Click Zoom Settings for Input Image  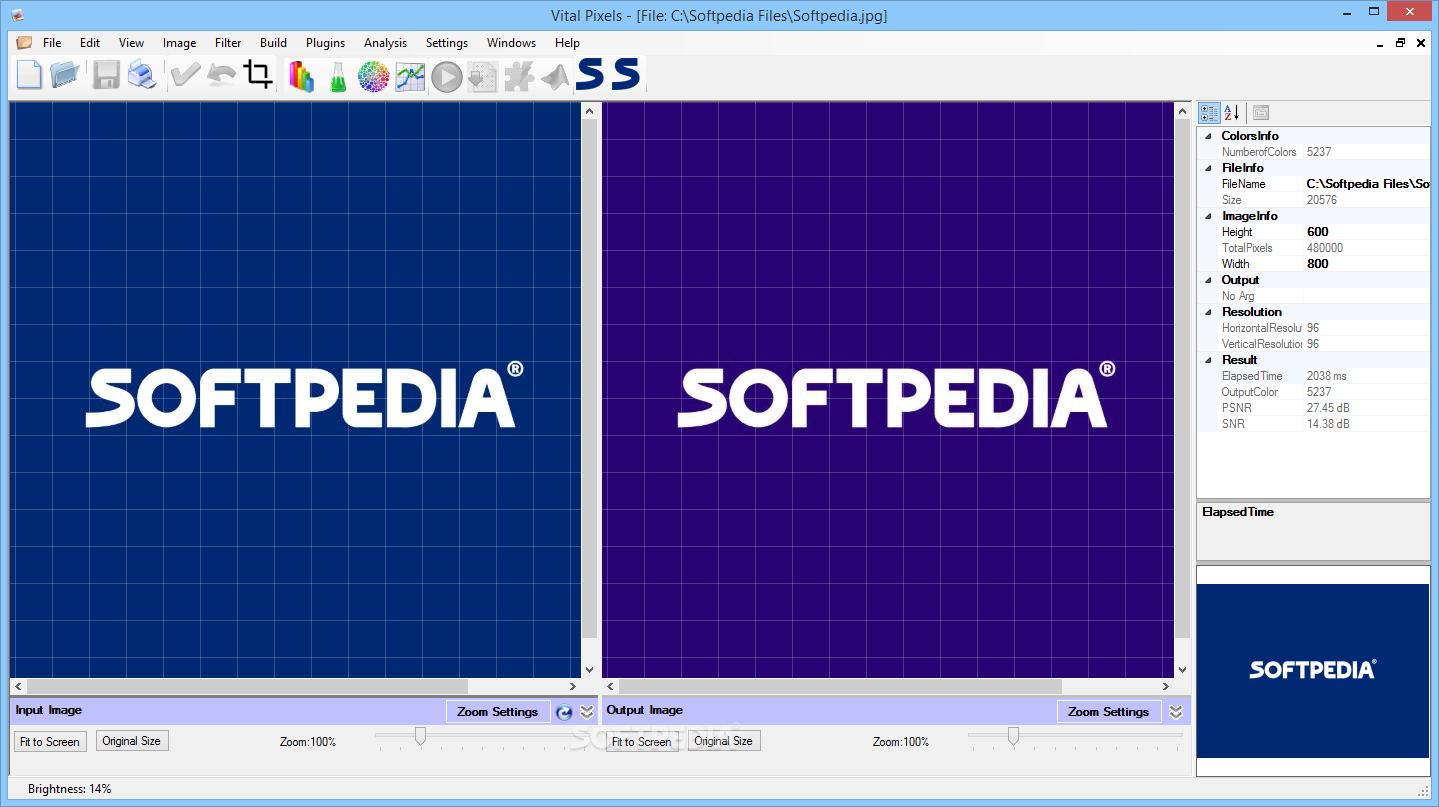[x=497, y=712]
